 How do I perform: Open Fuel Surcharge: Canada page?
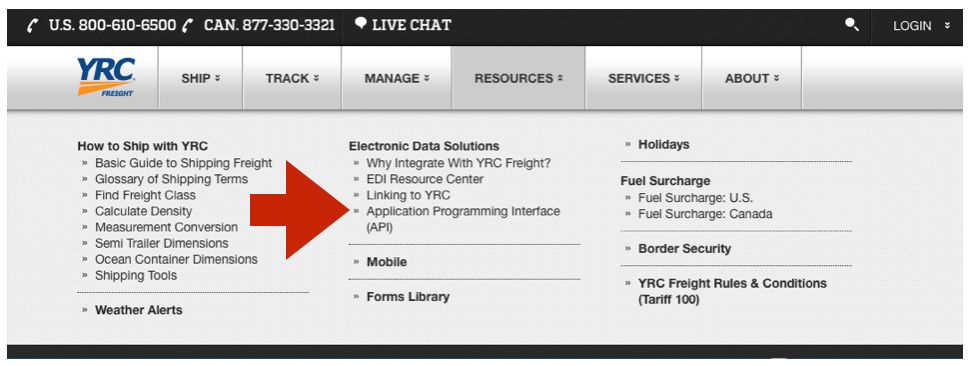pyautogui.click(x=705, y=214)
